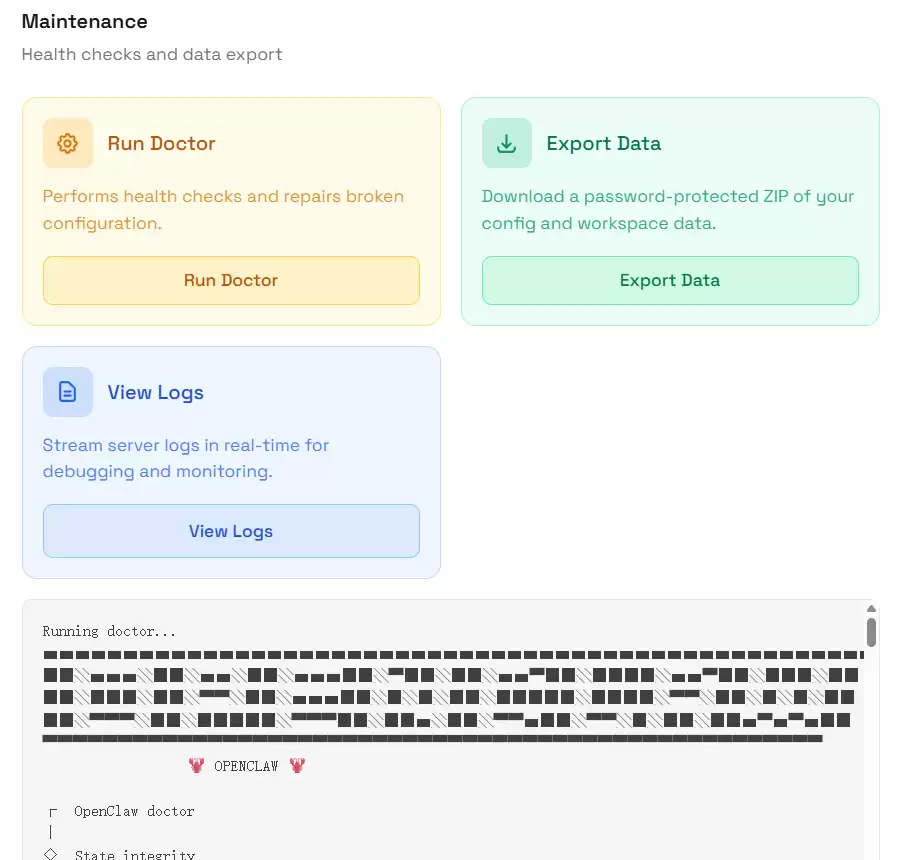Screen dimensions: 905x860
Task: Click the log output scrollbar thumb
Action: click(871, 632)
